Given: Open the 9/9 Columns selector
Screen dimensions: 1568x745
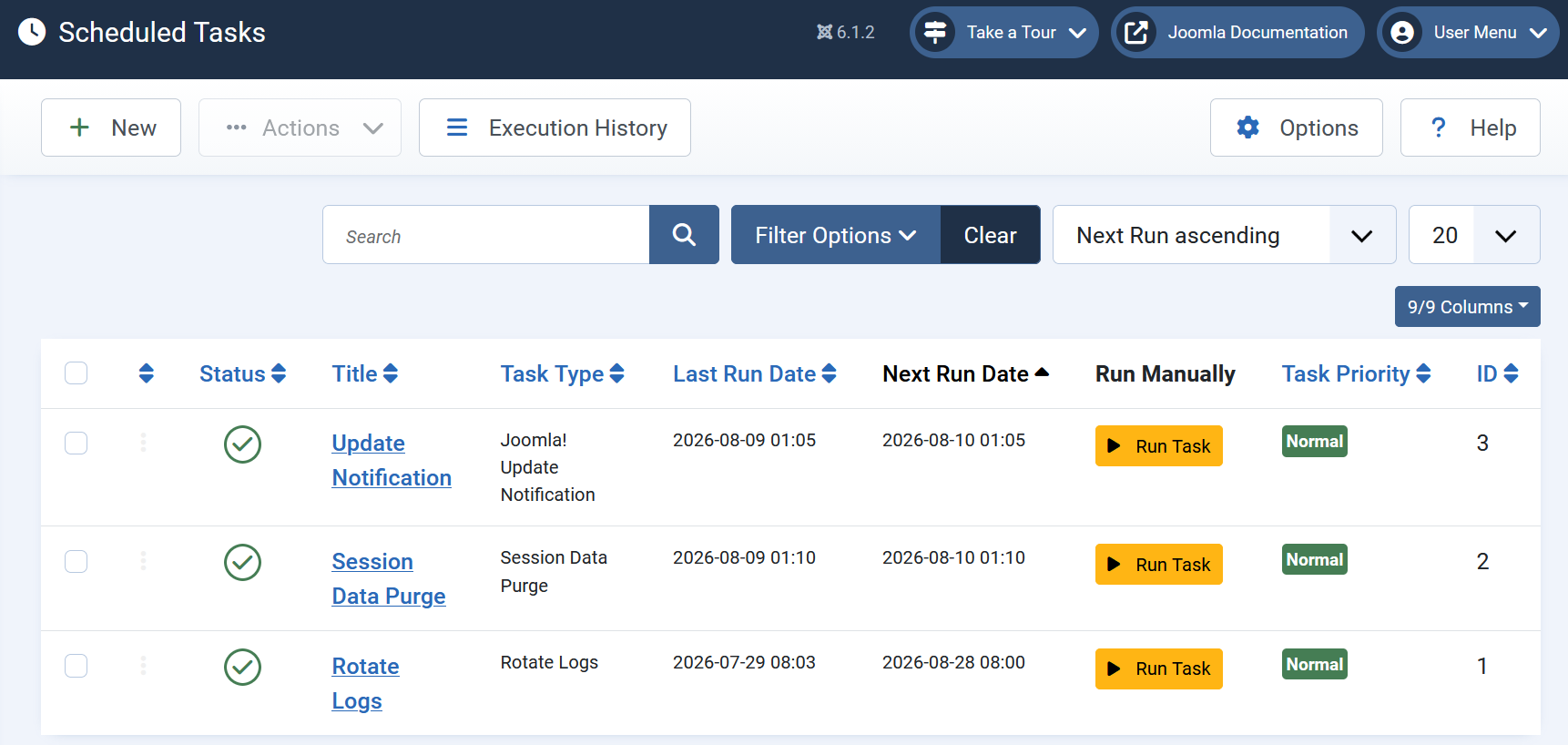Looking at the screenshot, I should pos(1467,307).
